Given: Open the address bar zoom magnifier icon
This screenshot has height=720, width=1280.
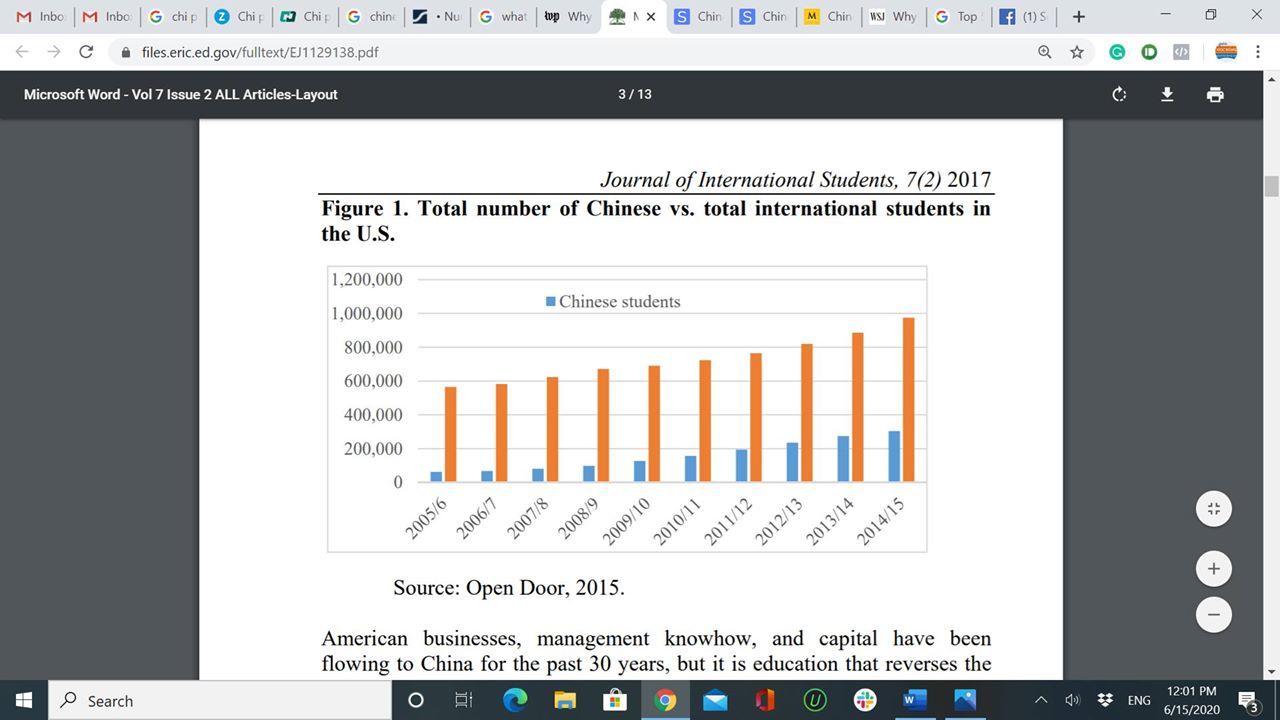Looking at the screenshot, I should click(1045, 52).
